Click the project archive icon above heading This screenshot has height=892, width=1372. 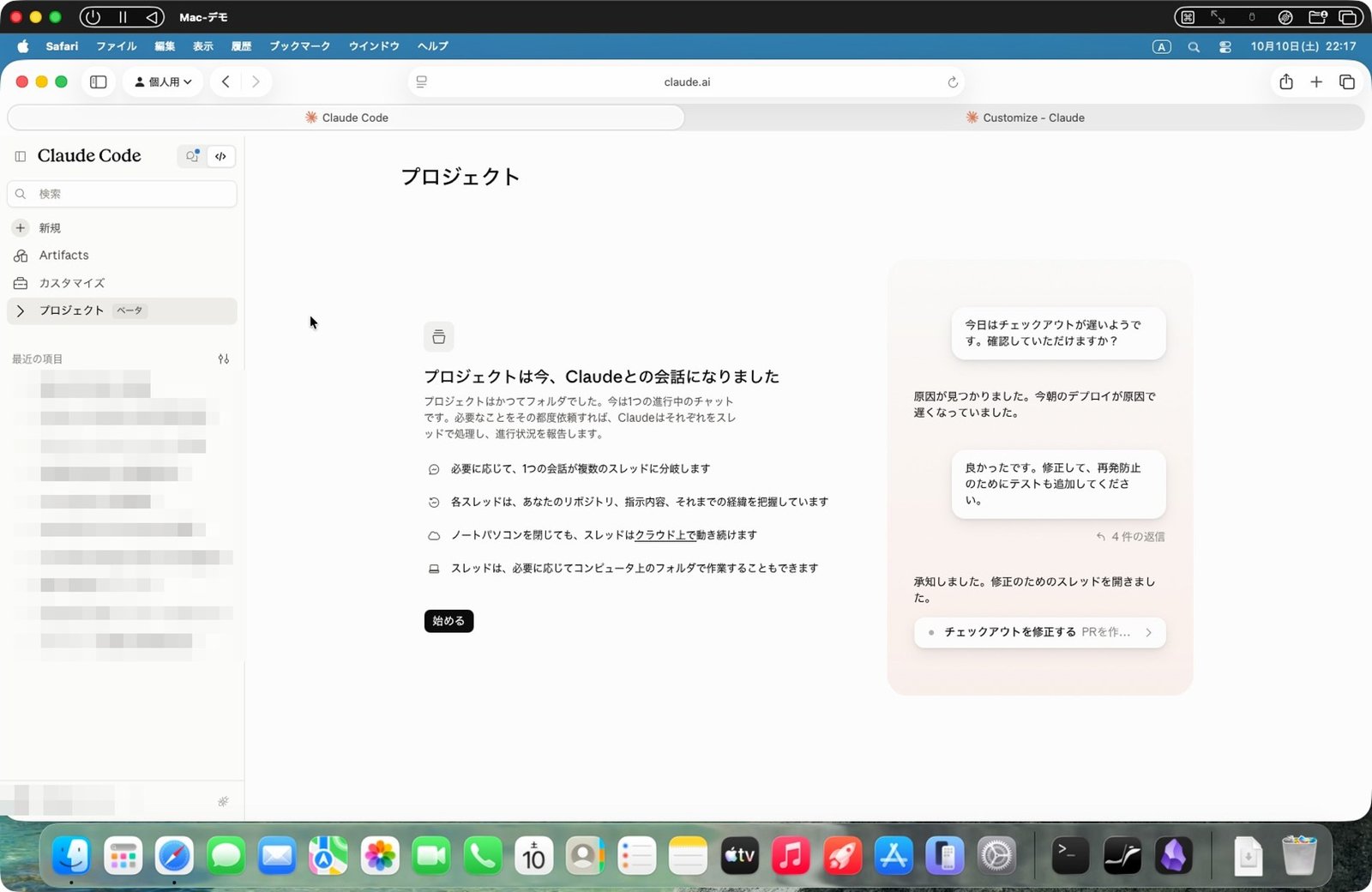tap(439, 337)
